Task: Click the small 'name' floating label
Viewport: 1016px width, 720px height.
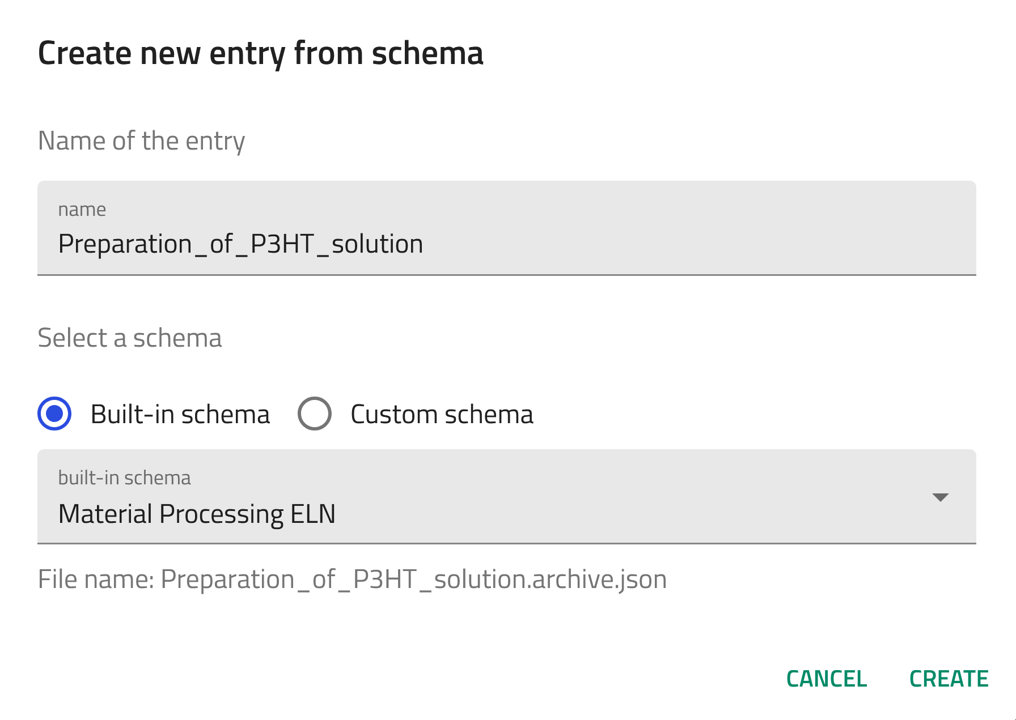Action: [82, 209]
